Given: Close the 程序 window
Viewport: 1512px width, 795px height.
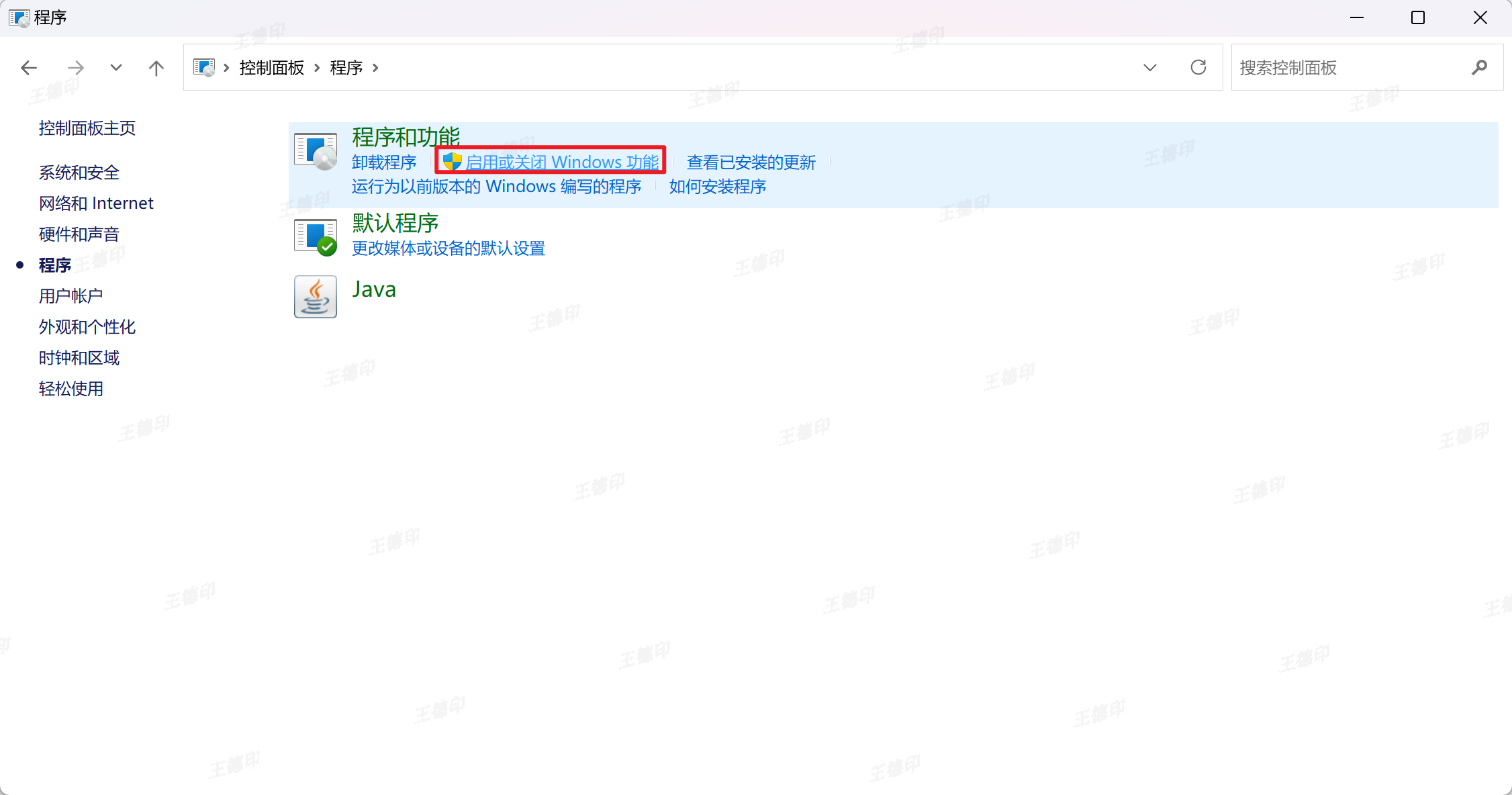Looking at the screenshot, I should [1480, 18].
